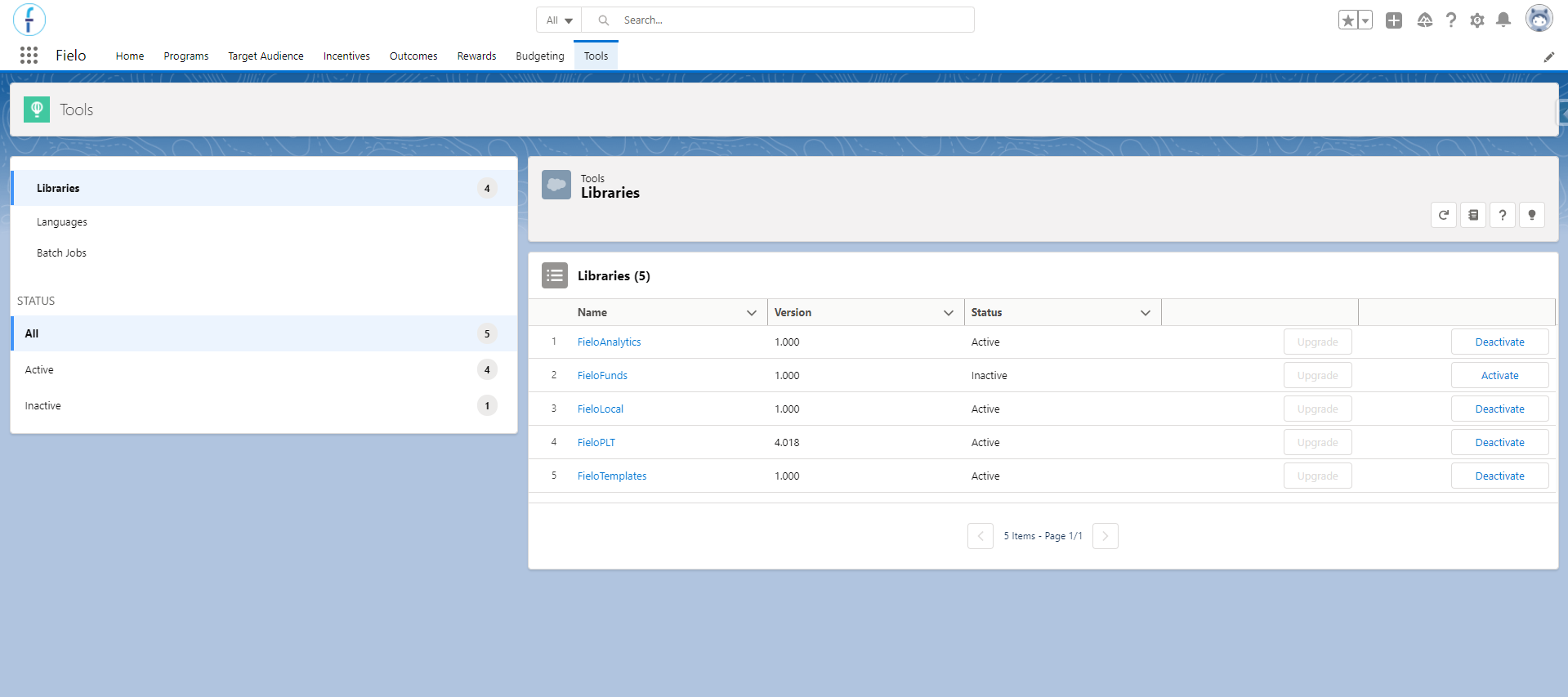Activate the FieloFunds library

tap(1500, 376)
